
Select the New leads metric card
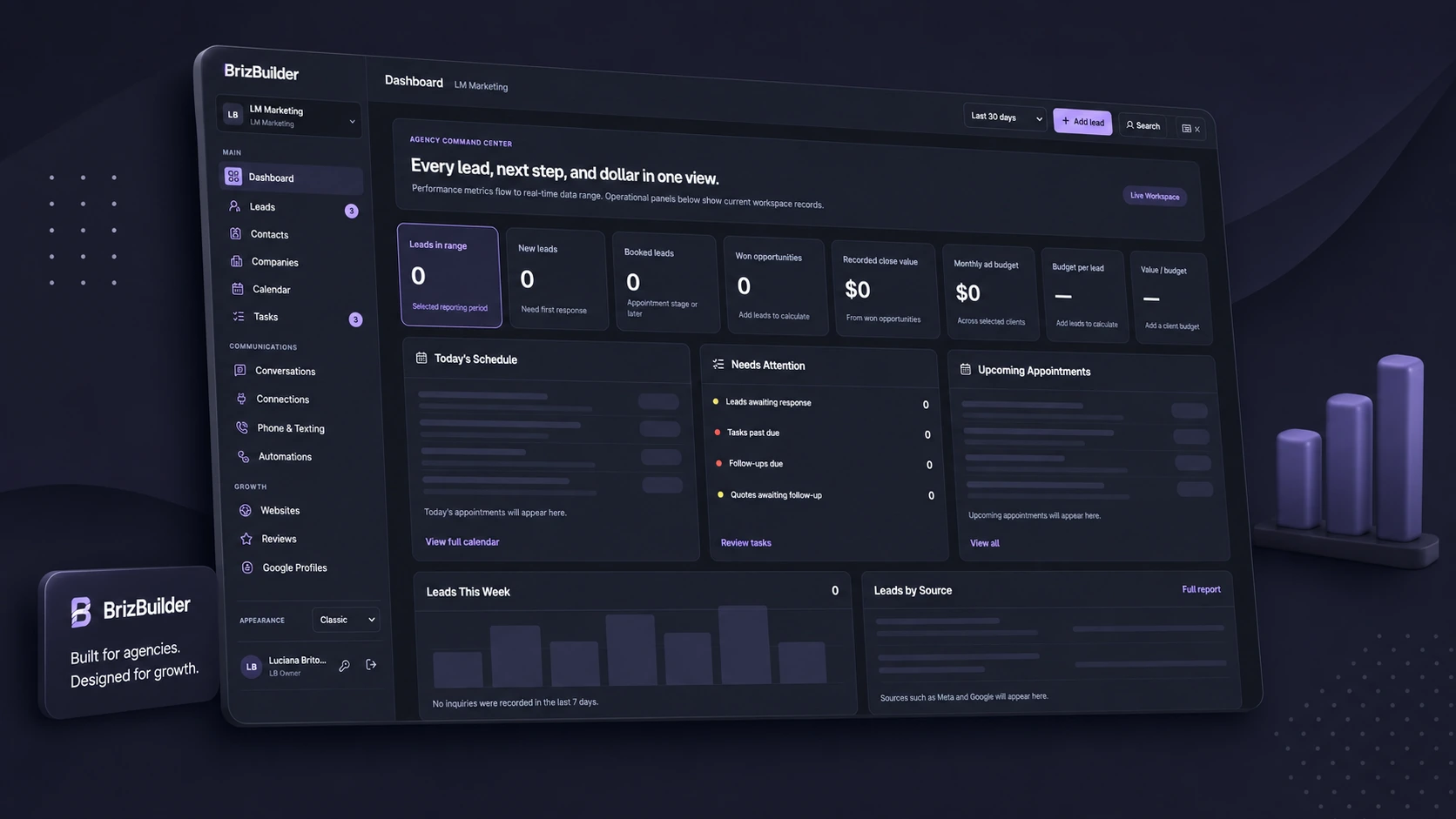556,280
